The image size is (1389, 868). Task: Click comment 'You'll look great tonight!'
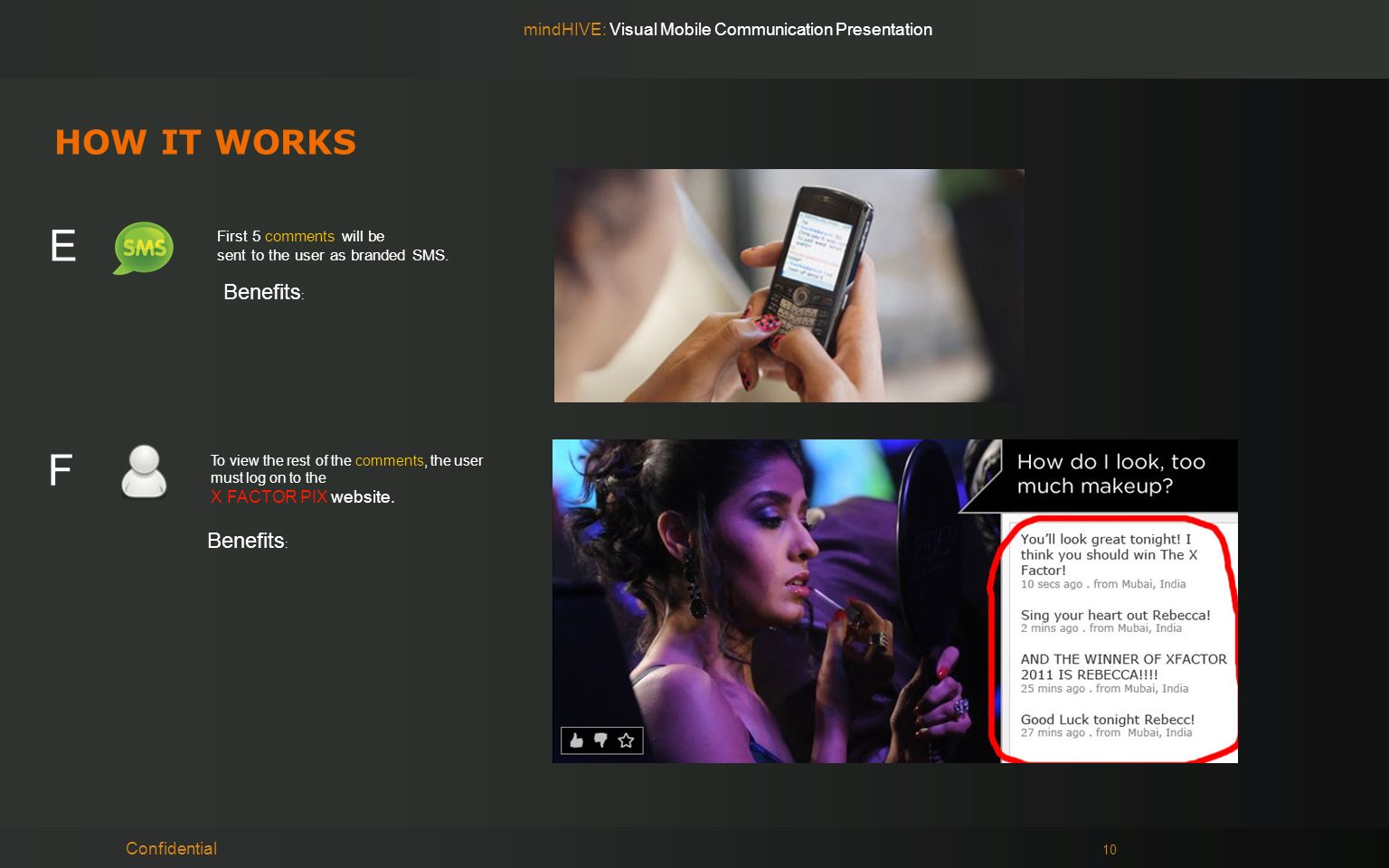[1109, 554]
